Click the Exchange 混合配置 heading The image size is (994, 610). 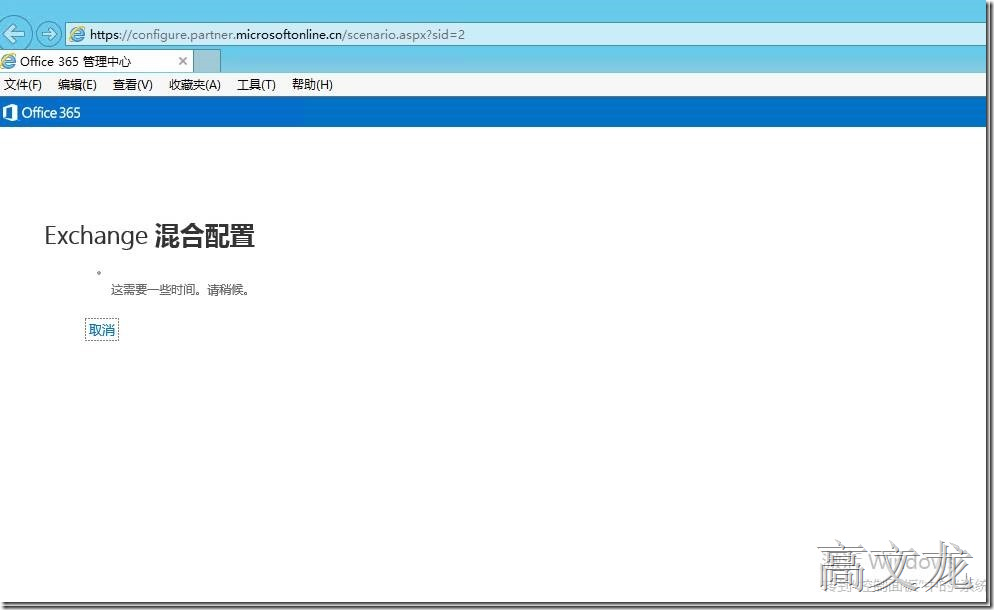(150, 236)
